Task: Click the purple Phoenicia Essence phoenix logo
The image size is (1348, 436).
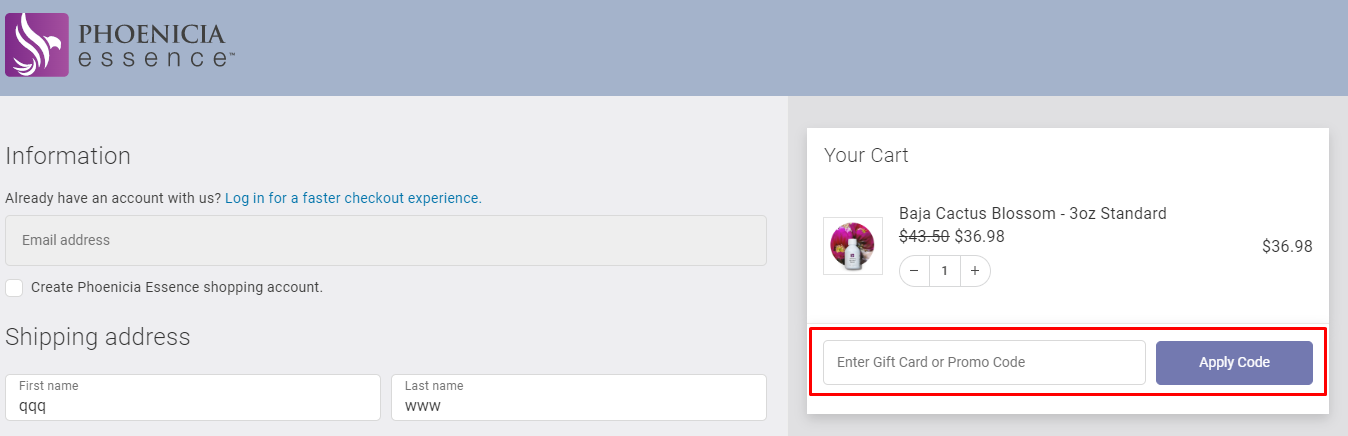Action: pyautogui.click(x=37, y=45)
